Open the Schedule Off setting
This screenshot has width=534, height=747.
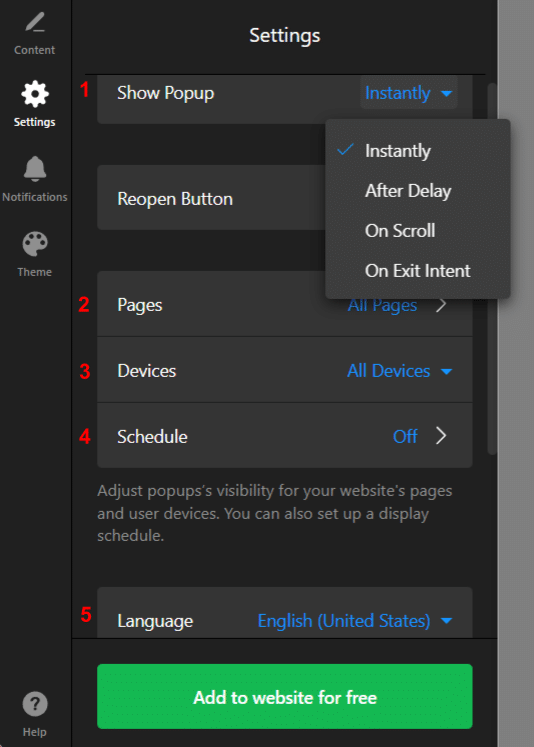click(285, 436)
